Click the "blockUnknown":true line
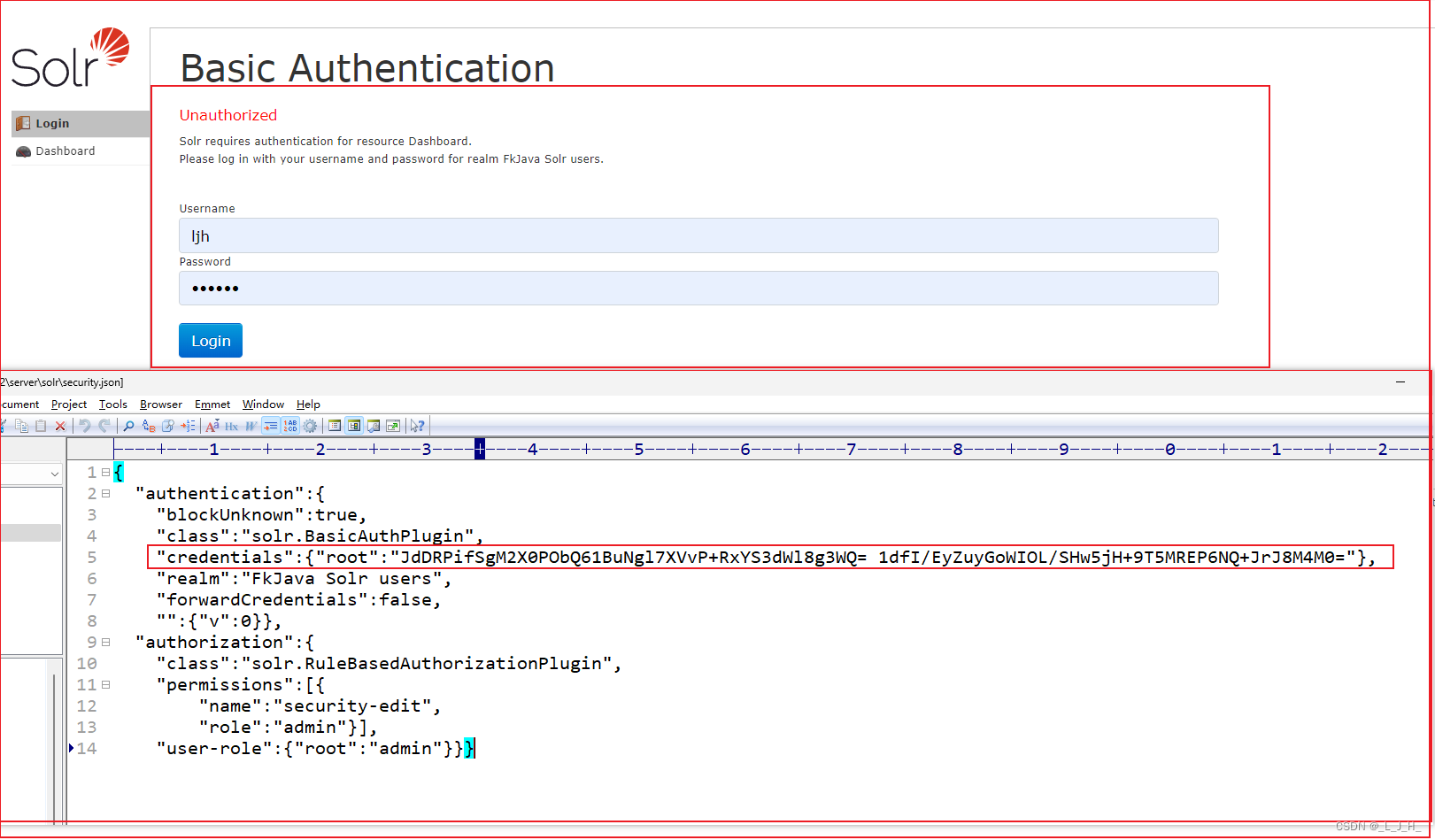The image size is (1435, 840). 261,515
